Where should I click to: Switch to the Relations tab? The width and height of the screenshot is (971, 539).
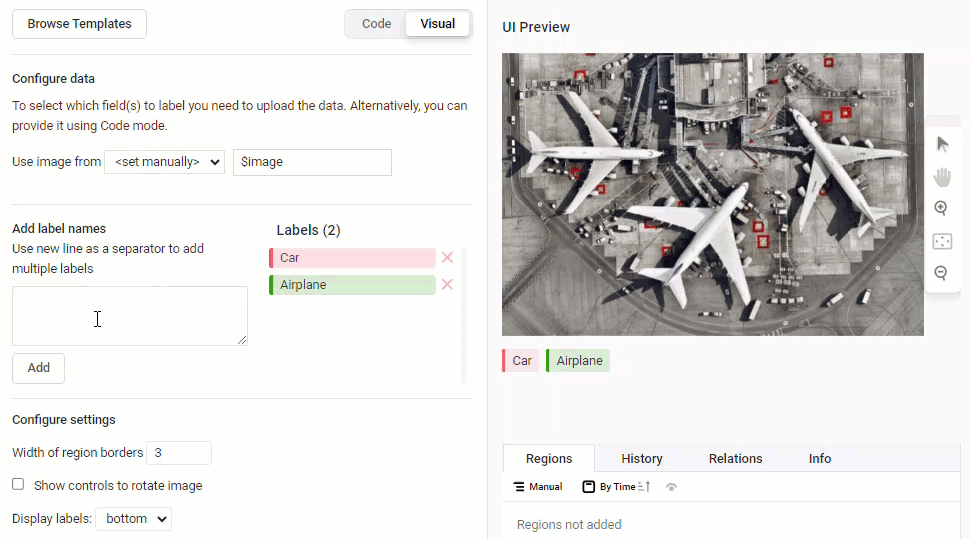(735, 458)
